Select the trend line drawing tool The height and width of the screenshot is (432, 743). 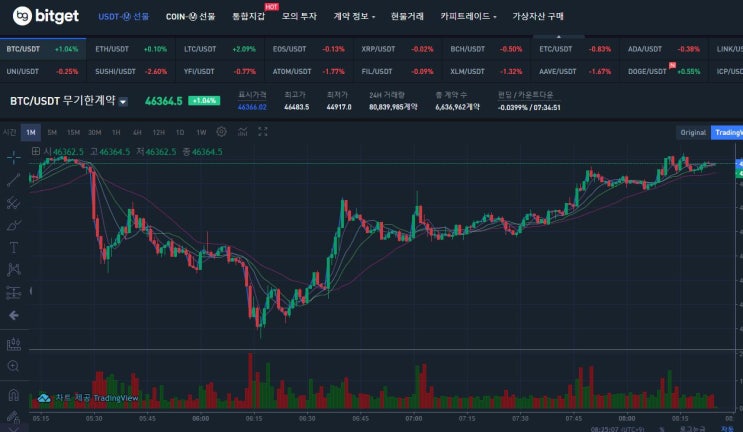[14, 180]
